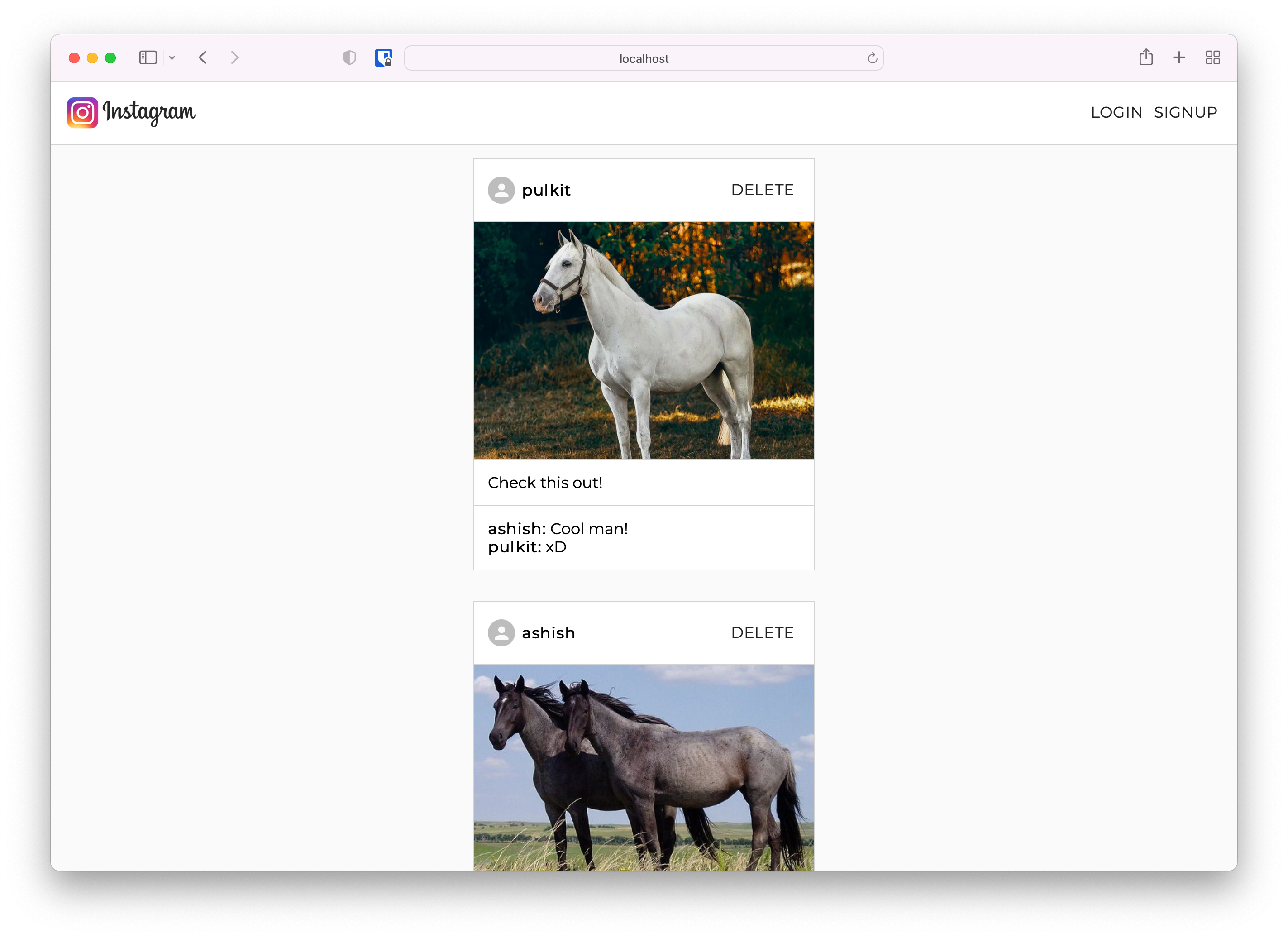This screenshot has width=1288, height=938.
Task: Click the password manager extension icon
Action: [383, 58]
